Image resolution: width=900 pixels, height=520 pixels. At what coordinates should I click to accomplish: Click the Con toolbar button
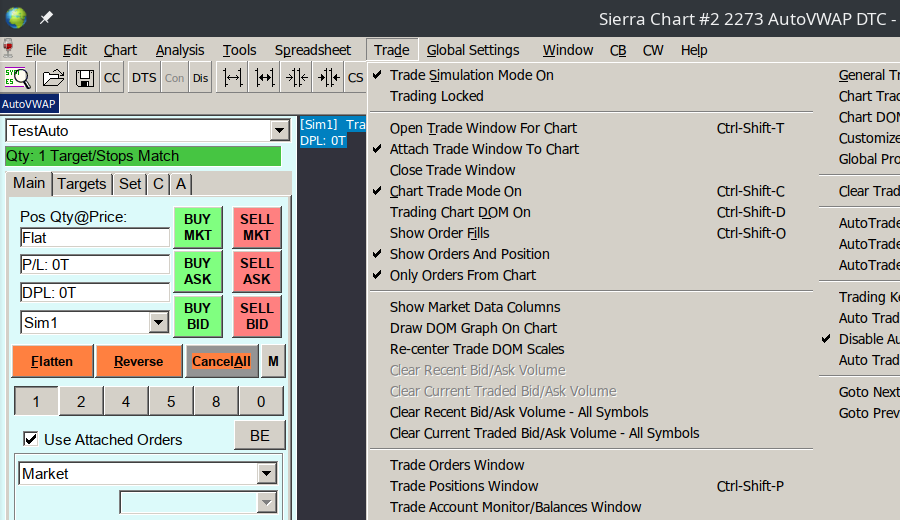174,77
